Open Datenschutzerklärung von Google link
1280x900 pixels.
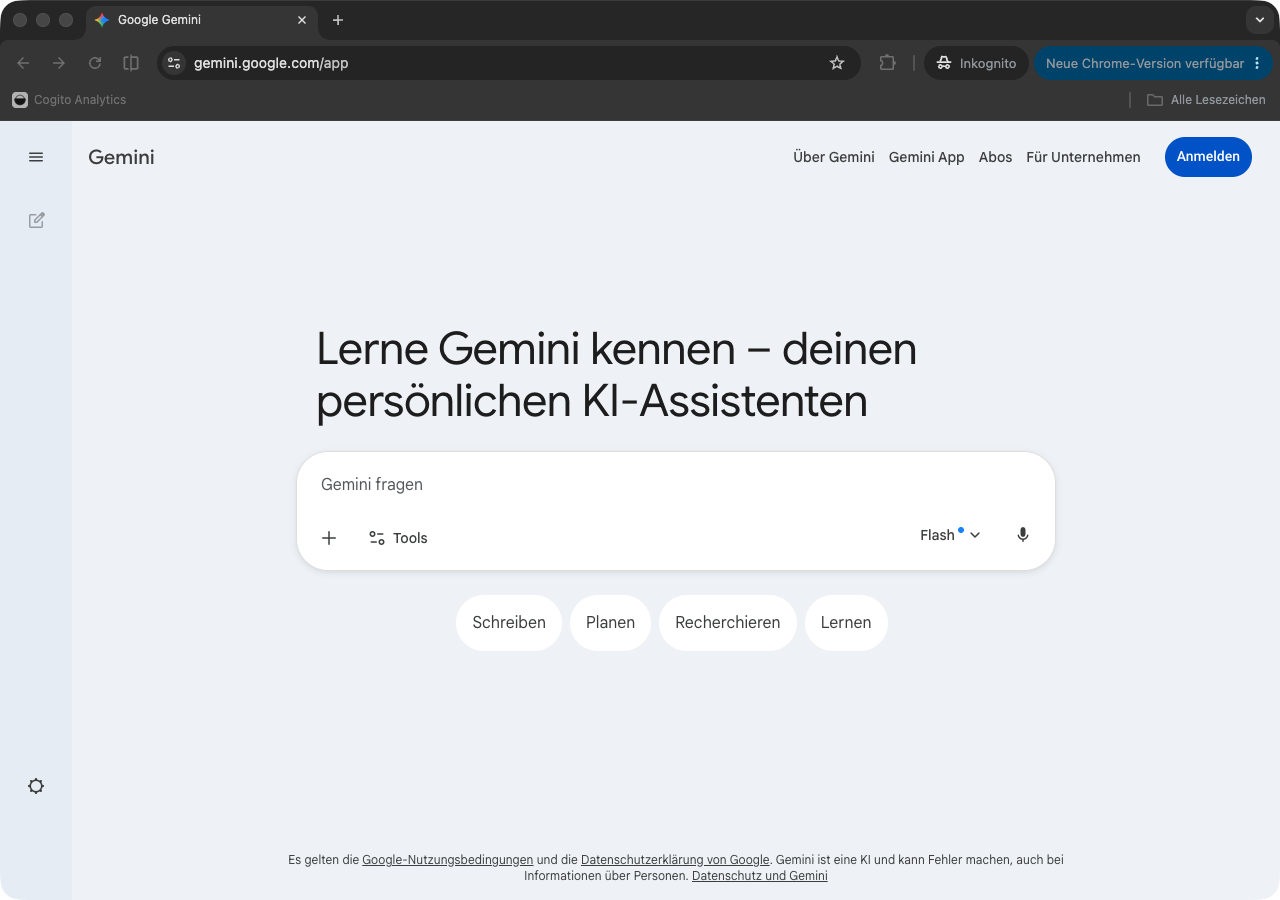point(675,860)
